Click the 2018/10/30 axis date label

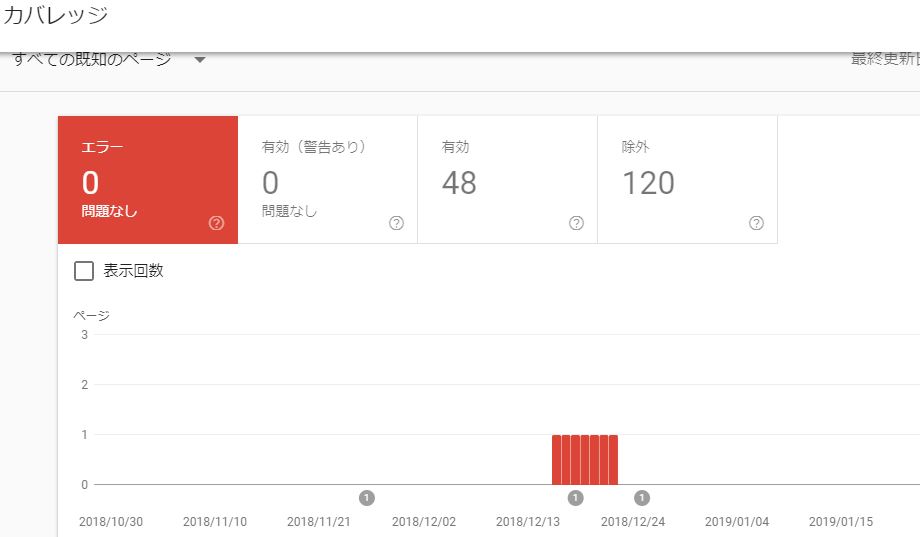coord(111,522)
